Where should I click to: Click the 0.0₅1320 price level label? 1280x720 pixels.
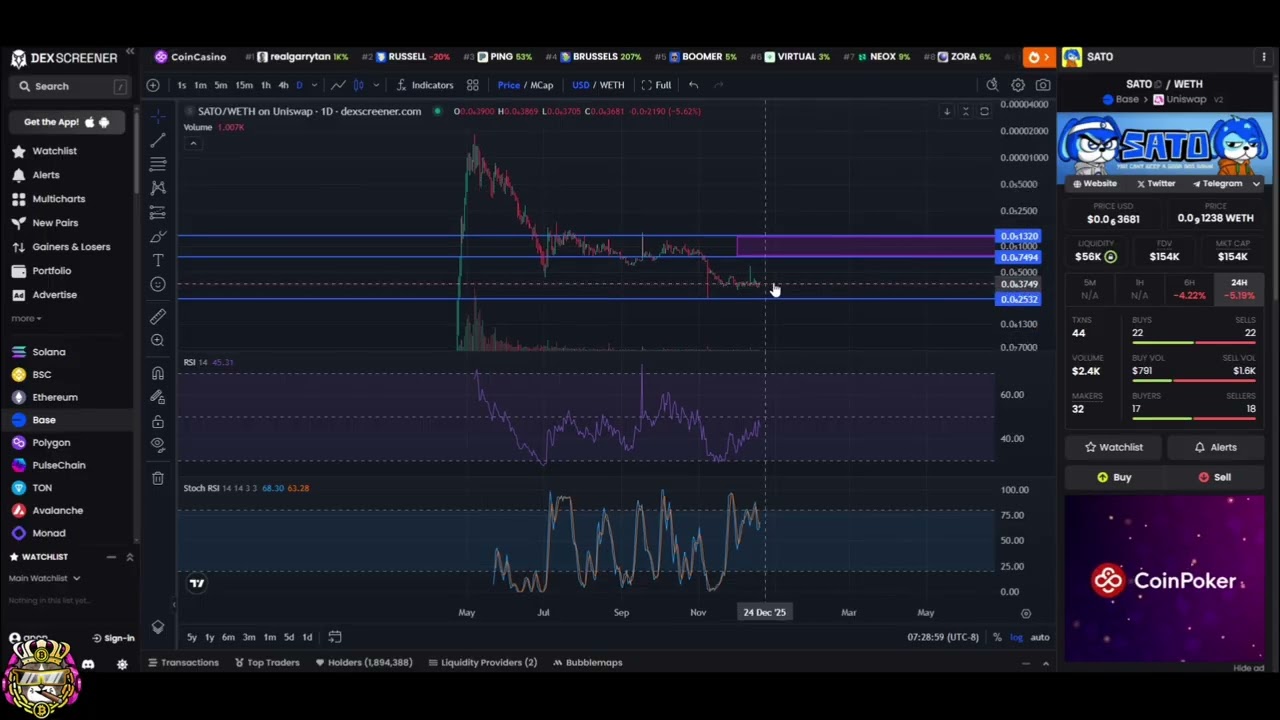click(x=1018, y=236)
